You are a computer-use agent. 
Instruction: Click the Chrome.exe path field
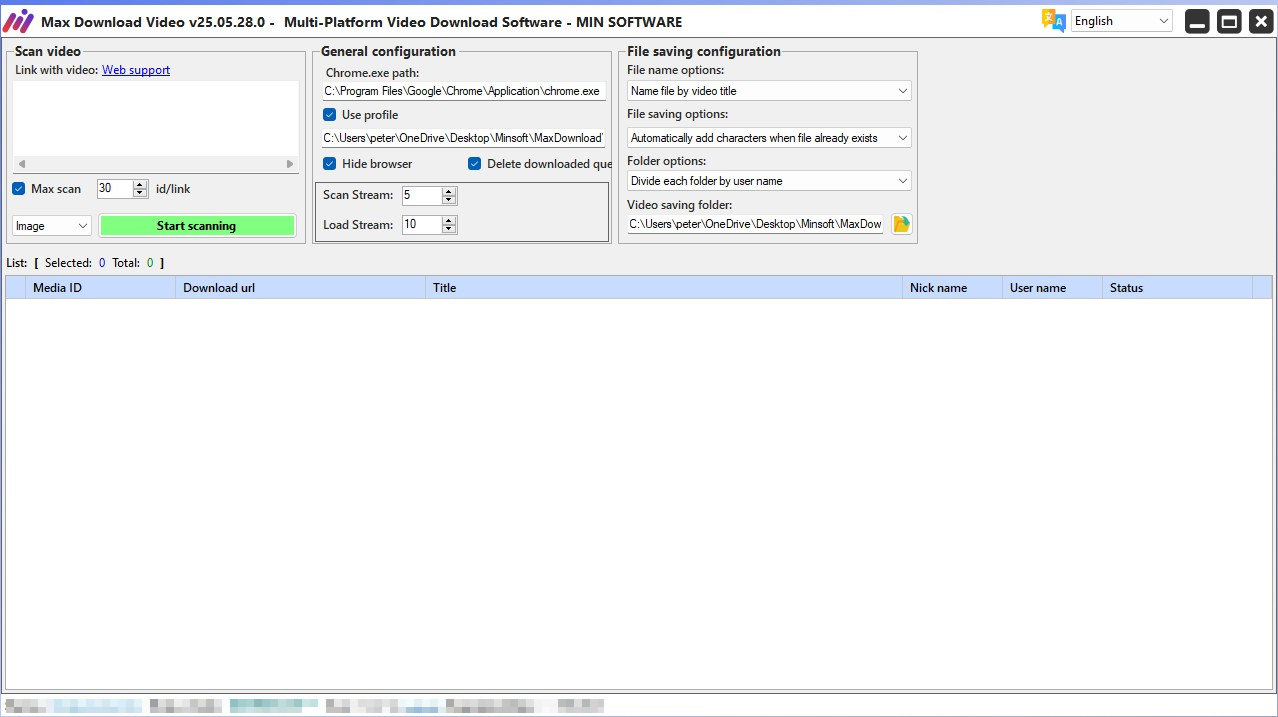pos(463,91)
